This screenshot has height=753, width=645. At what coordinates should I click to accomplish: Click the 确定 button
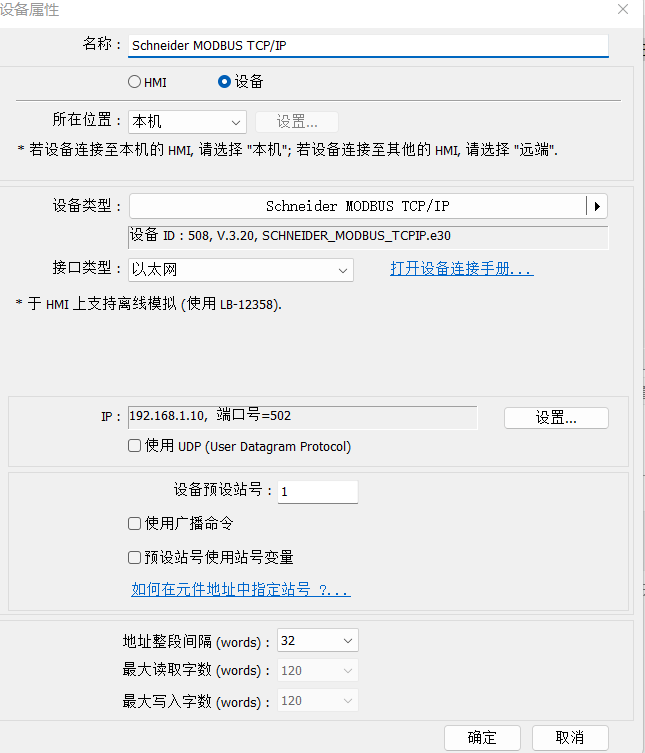(x=482, y=737)
